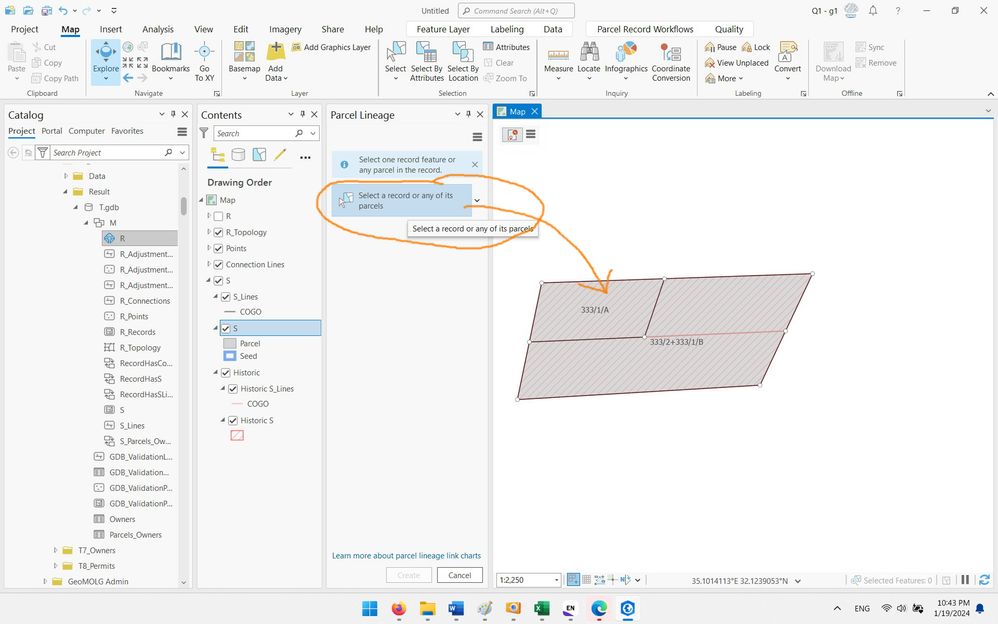Viewport: 998px width, 624px height.
Task: Switch Contents to List By Data Source
Action: (238, 155)
